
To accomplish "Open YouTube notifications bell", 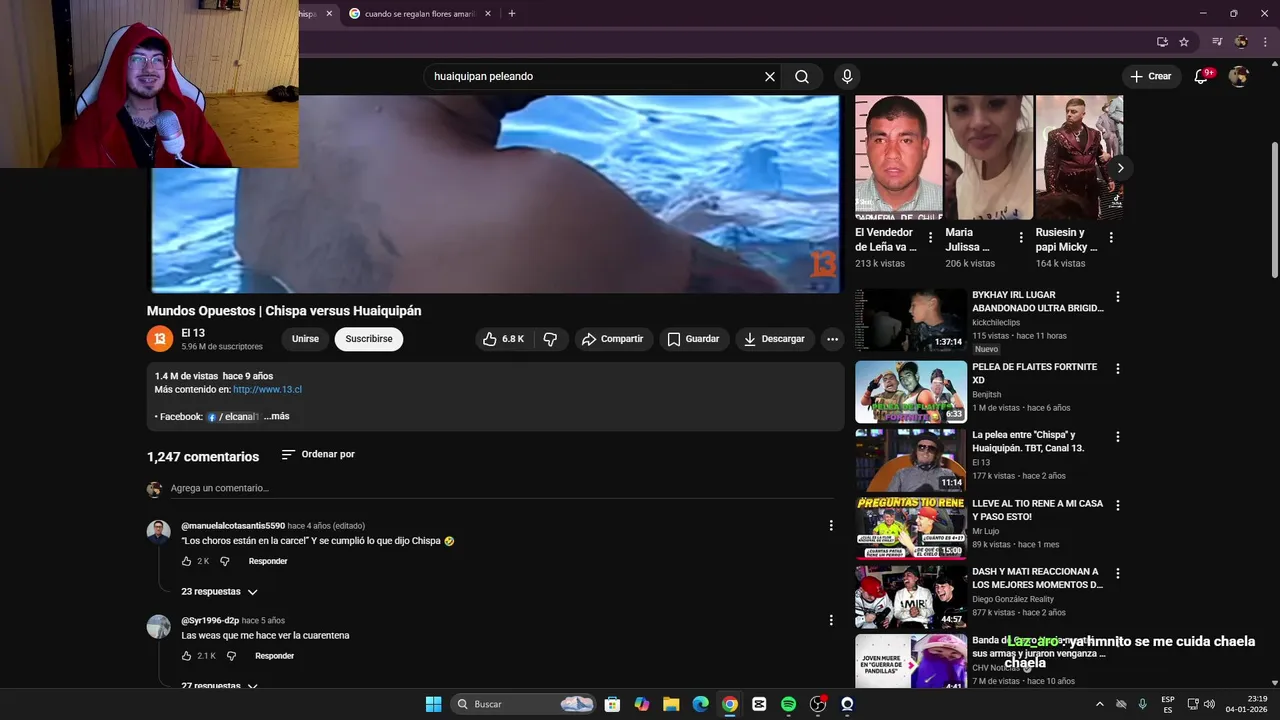I will tap(1202, 76).
